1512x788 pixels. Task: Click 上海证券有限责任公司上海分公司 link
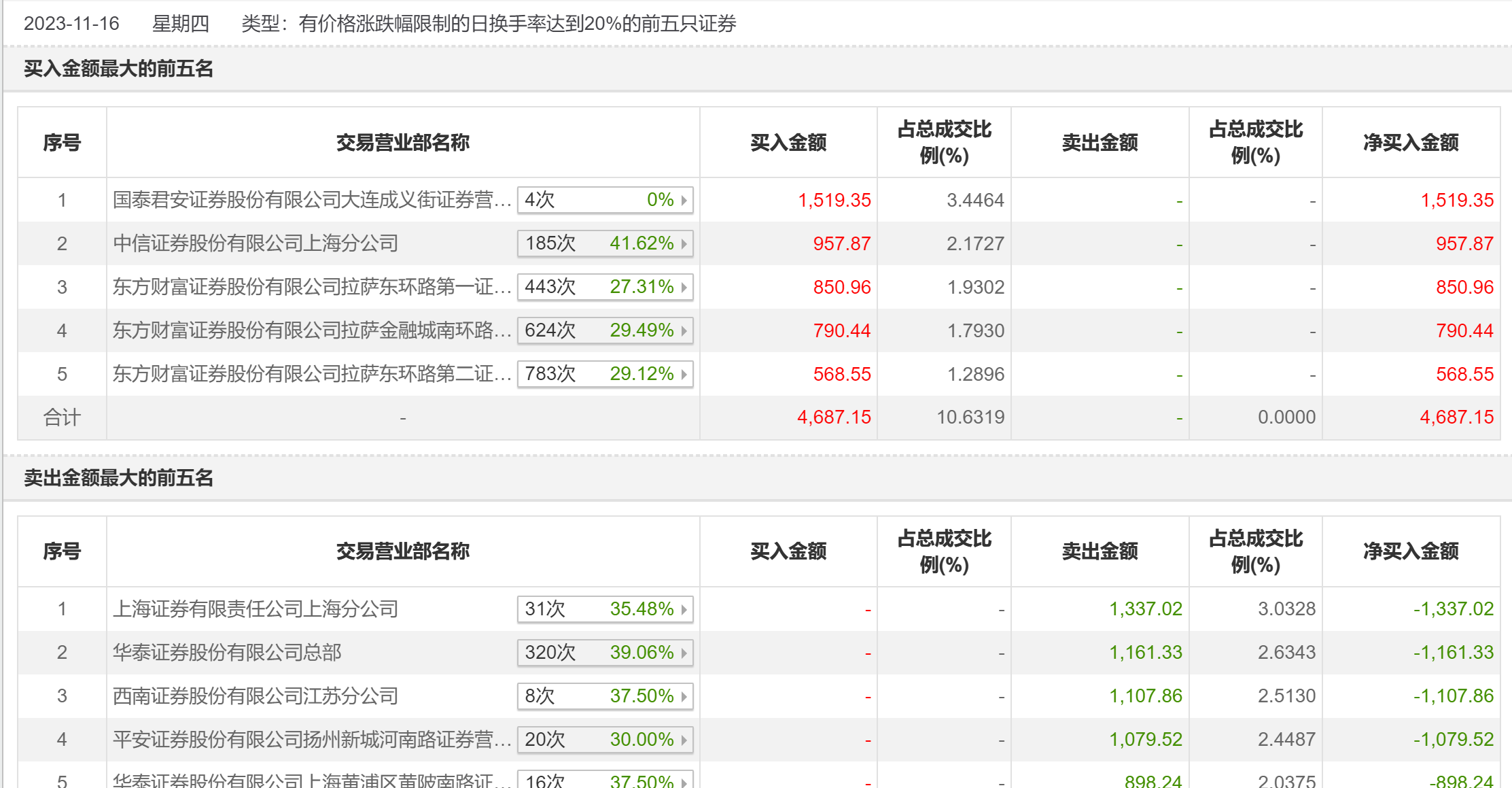coord(256,609)
